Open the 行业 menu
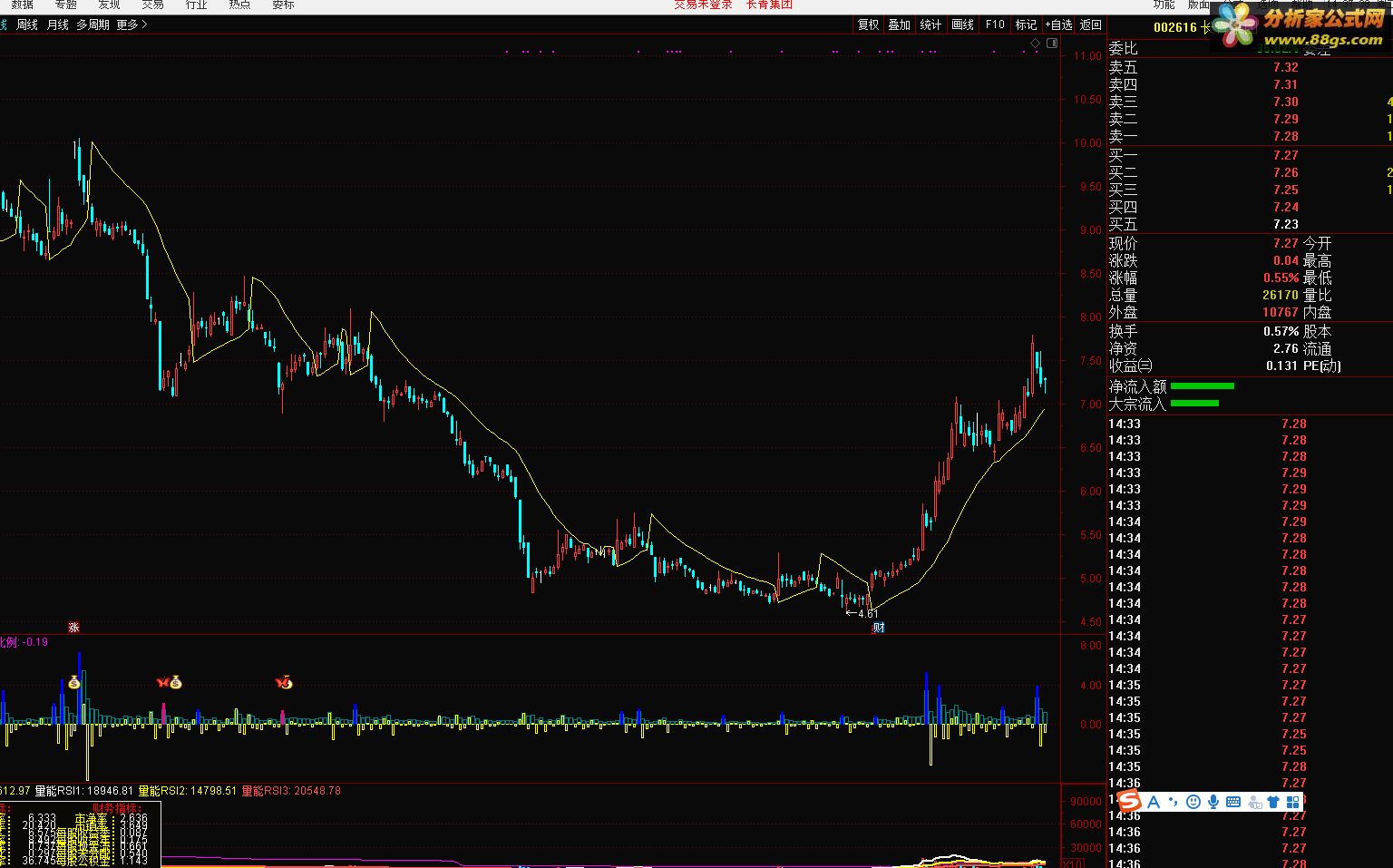Viewport: 1393px width, 868px height. [197, 5]
